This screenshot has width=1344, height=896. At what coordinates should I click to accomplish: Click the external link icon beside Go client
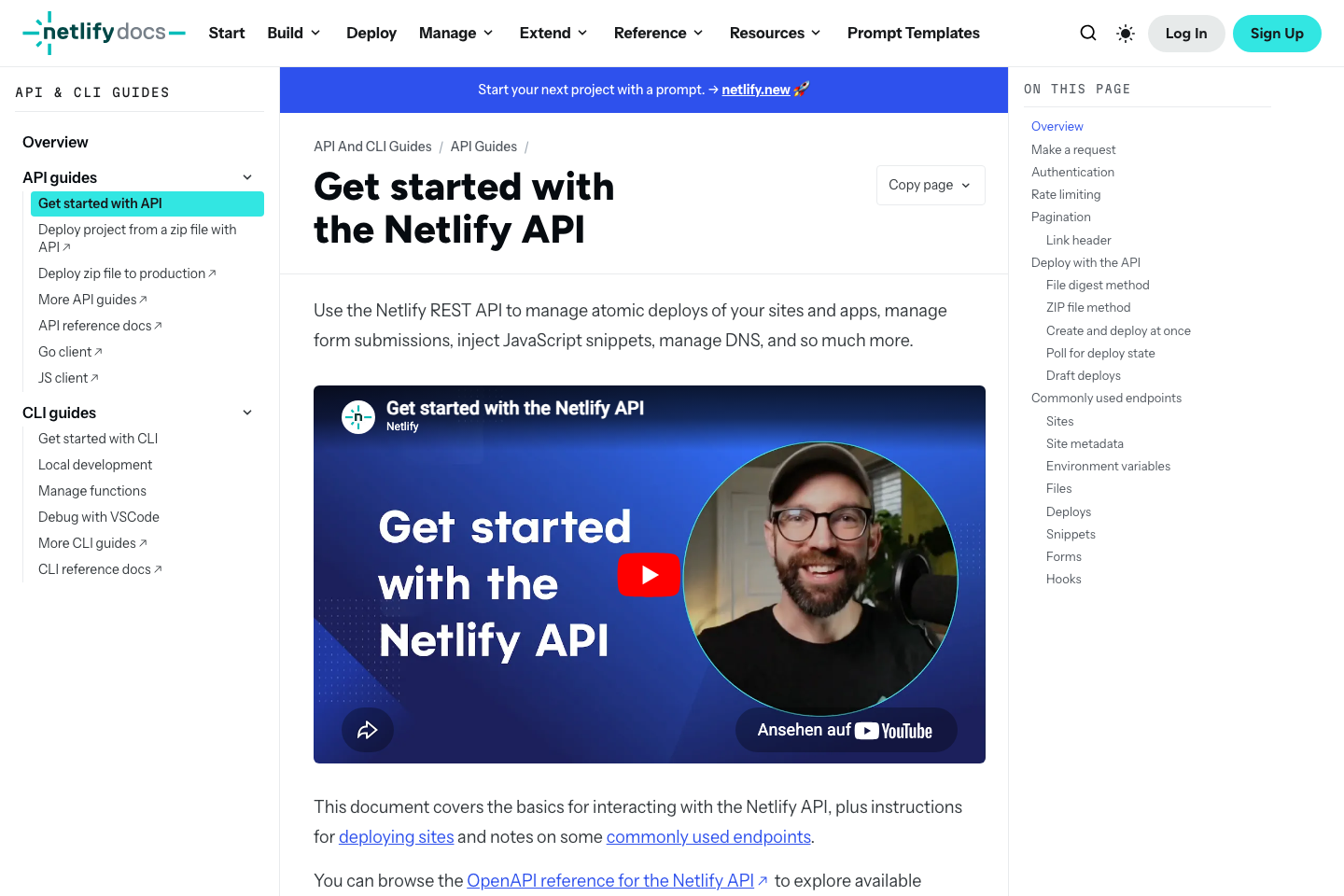pos(98,351)
